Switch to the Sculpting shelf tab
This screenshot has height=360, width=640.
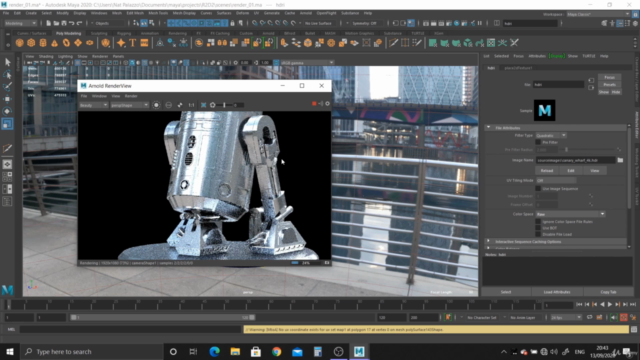point(99,33)
